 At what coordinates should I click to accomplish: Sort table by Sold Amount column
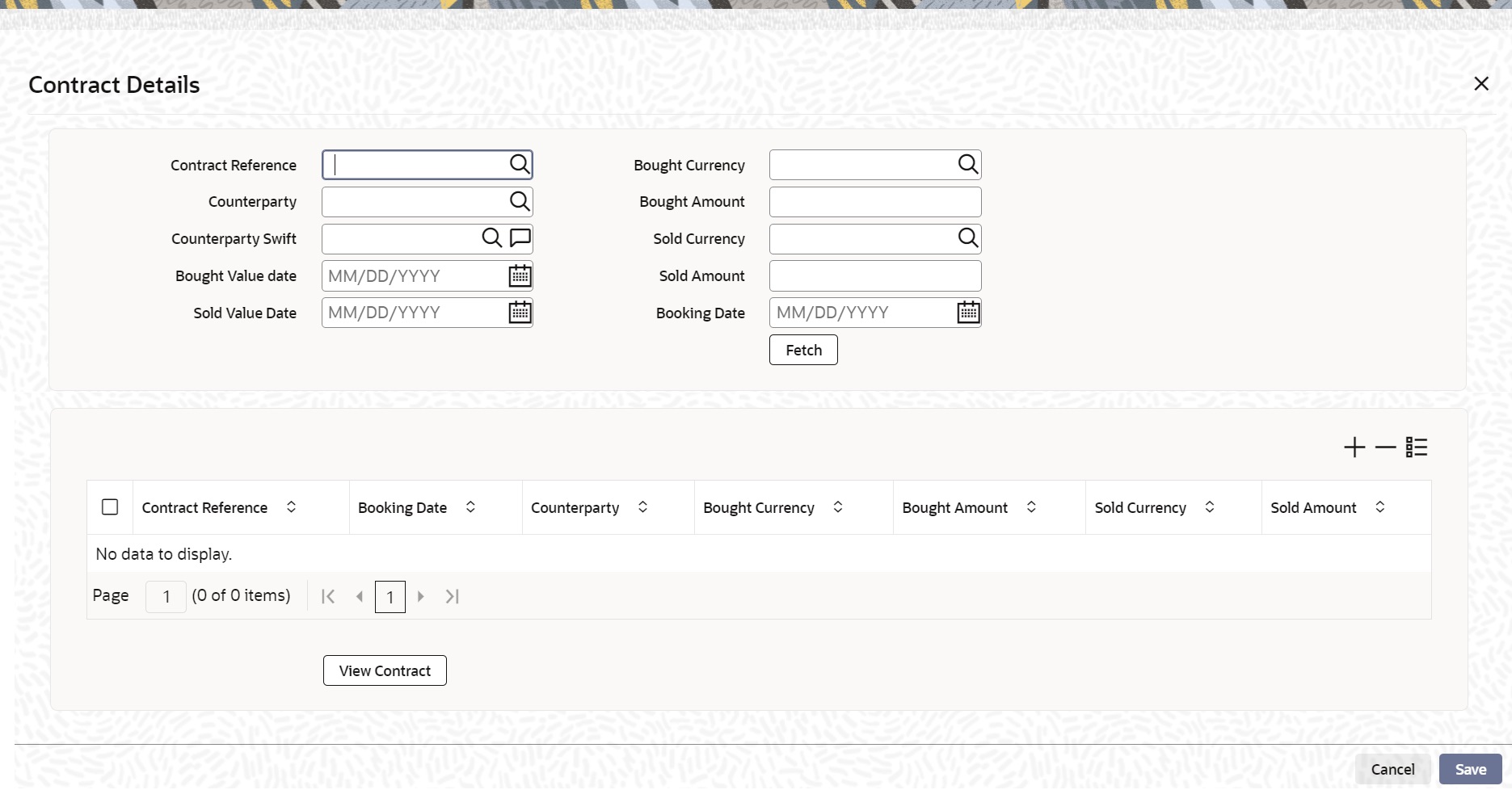1380,507
